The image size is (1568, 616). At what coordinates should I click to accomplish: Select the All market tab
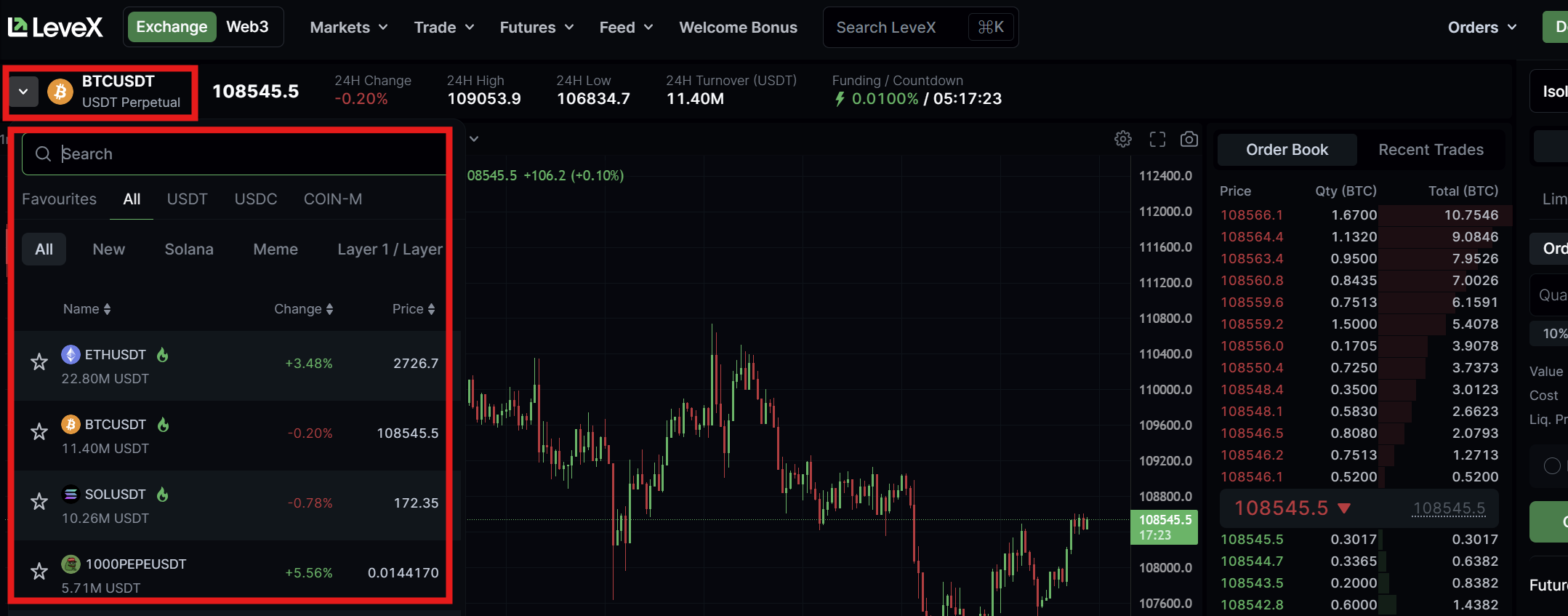[x=132, y=199]
